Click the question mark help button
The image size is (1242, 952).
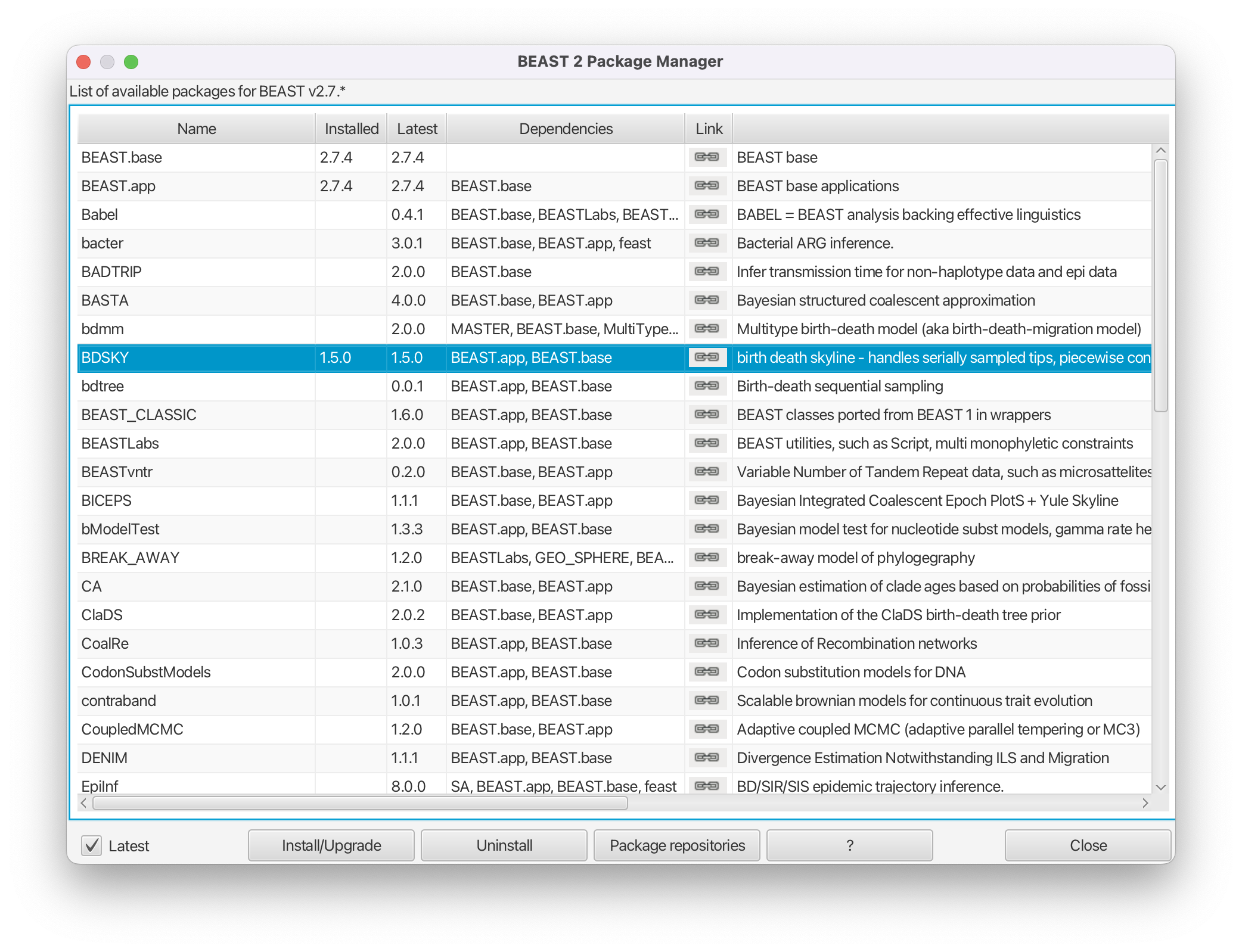pyautogui.click(x=849, y=845)
